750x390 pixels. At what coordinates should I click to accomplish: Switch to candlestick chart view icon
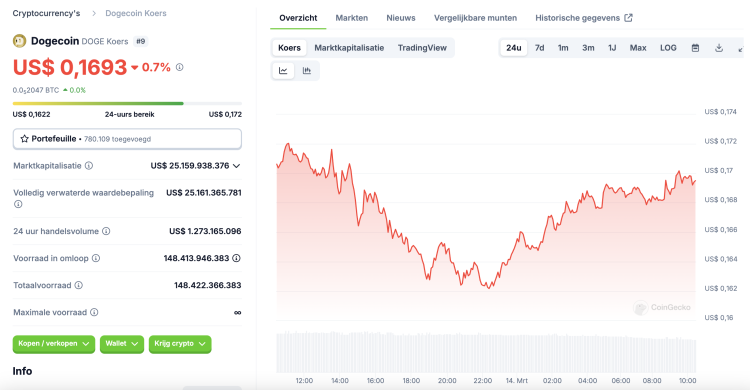(x=307, y=71)
